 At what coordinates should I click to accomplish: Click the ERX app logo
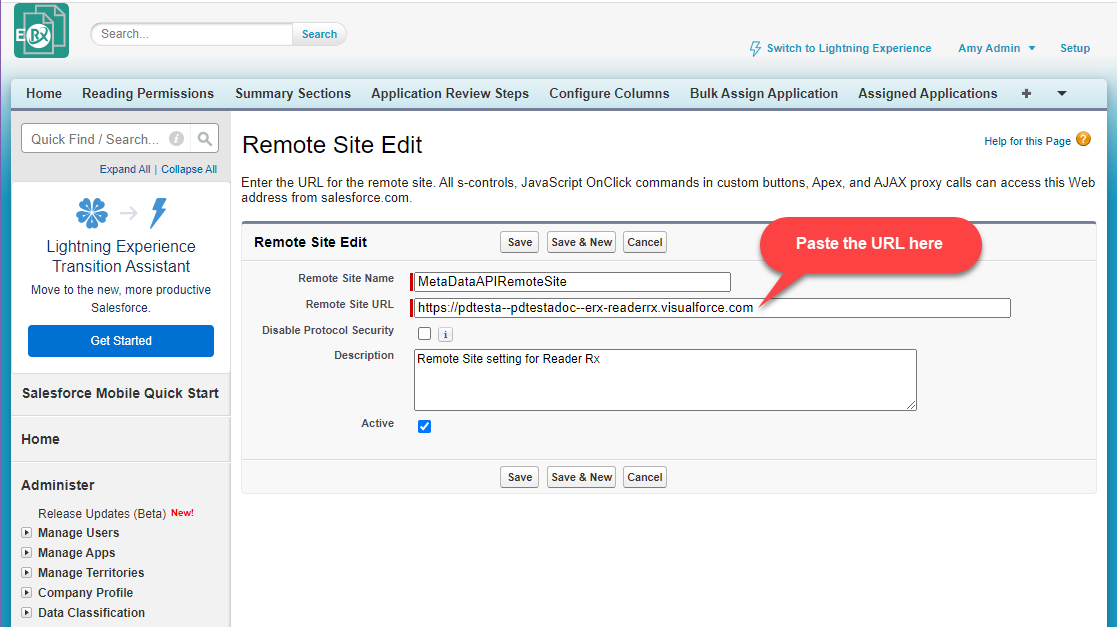(41, 31)
